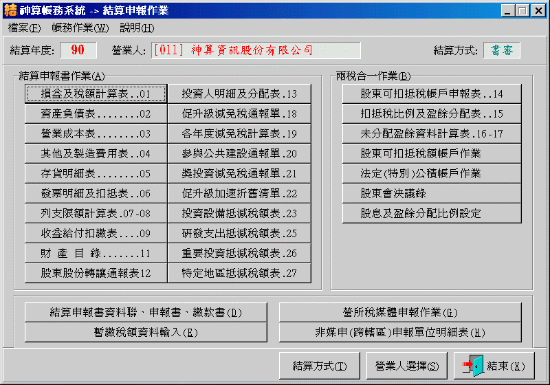550x385 pixels.
Task: Open 存貨明細表 ..05 form
Action: point(96,173)
